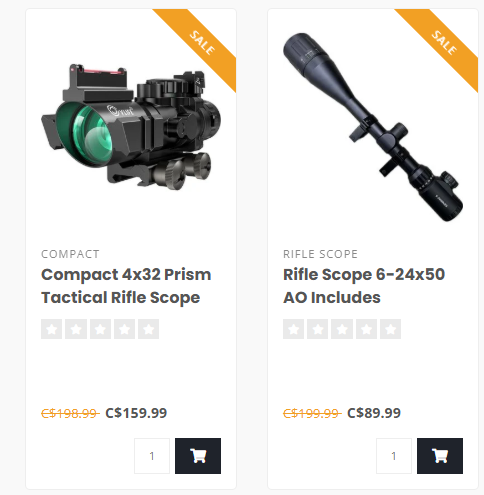The width and height of the screenshot is (484, 495).
Task: Click SALE ribbon on Compact scope card
Action: [x=202, y=43]
